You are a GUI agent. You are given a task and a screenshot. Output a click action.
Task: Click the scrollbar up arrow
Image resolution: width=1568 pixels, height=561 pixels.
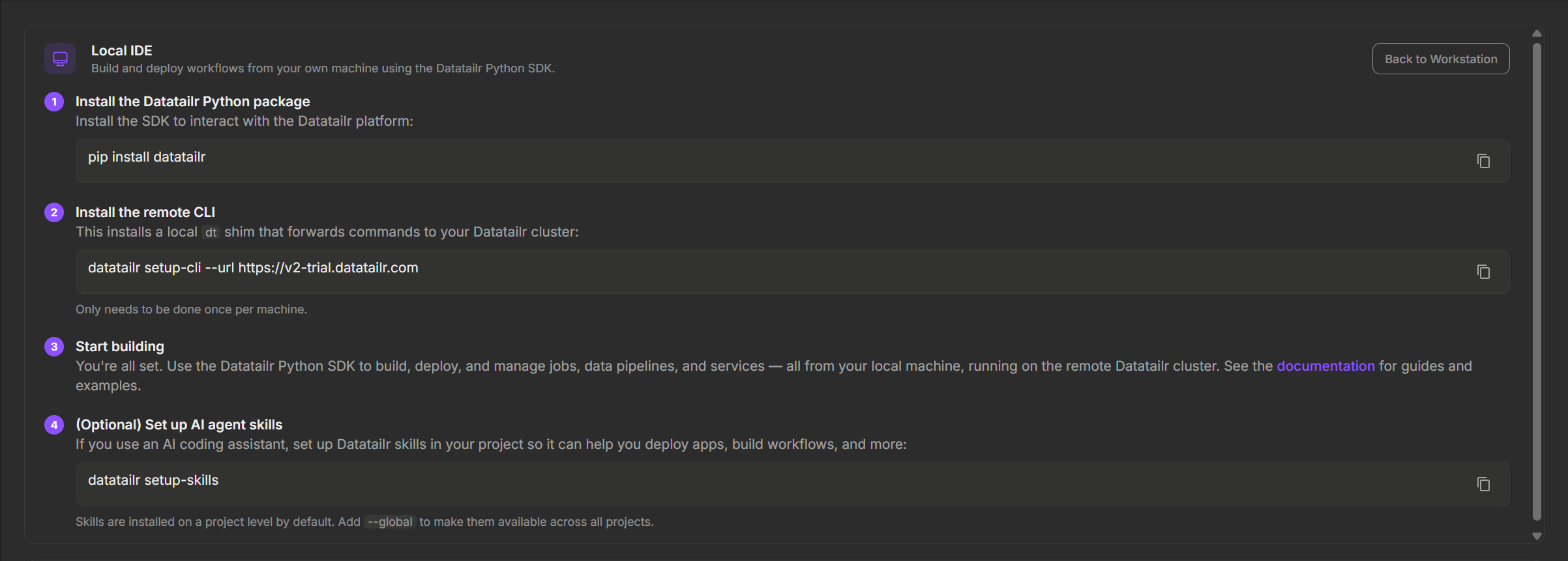click(x=1537, y=33)
